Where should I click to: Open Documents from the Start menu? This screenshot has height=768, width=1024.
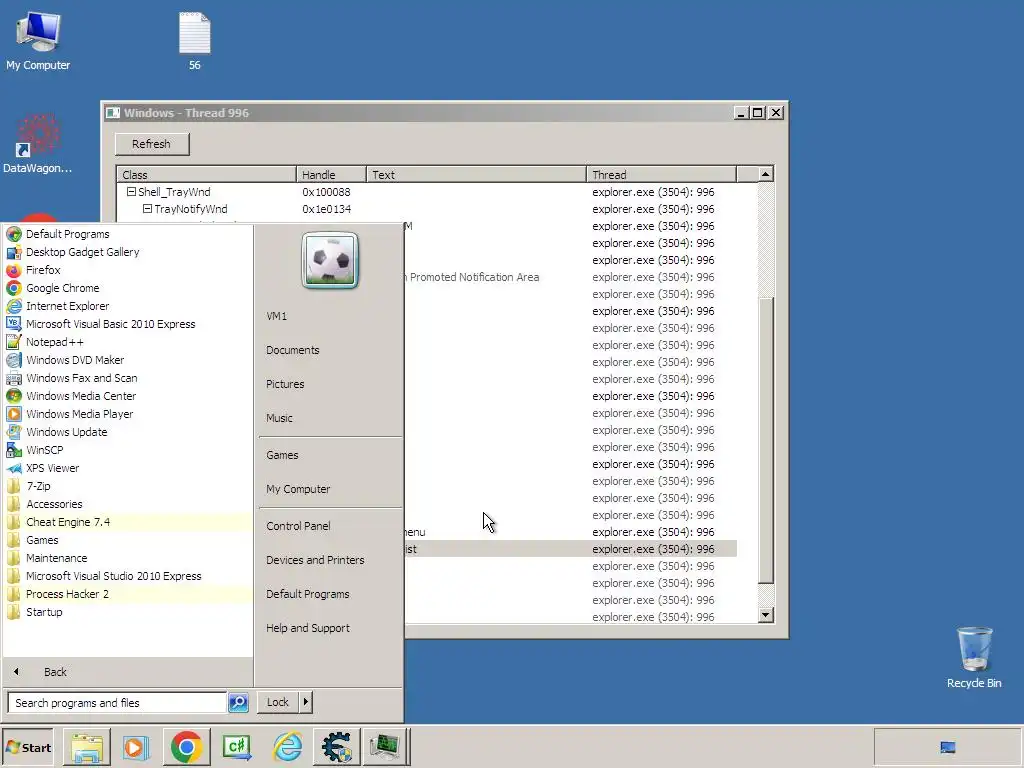coord(293,350)
